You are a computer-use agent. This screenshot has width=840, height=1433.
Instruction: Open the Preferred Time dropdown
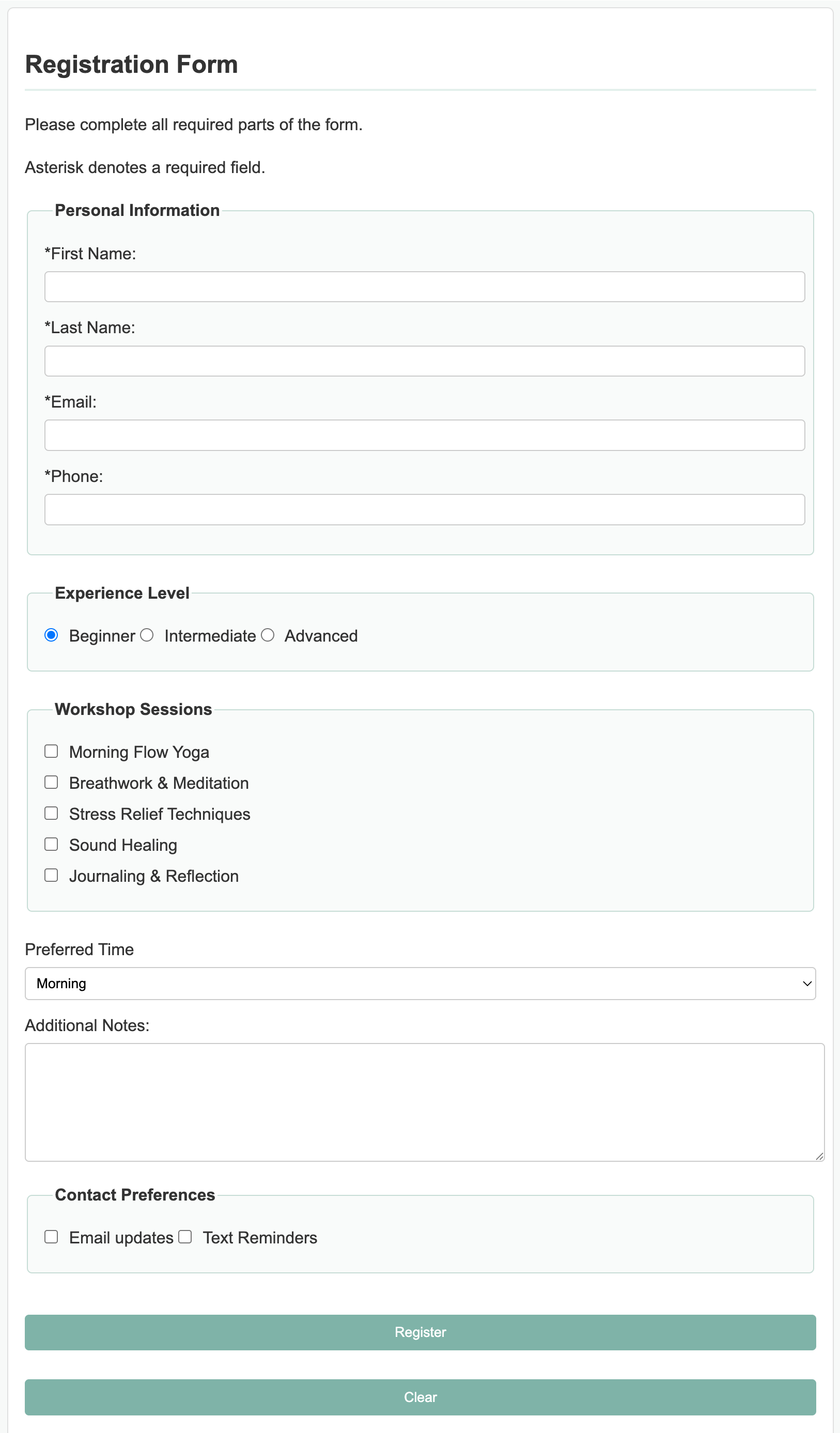[419, 984]
